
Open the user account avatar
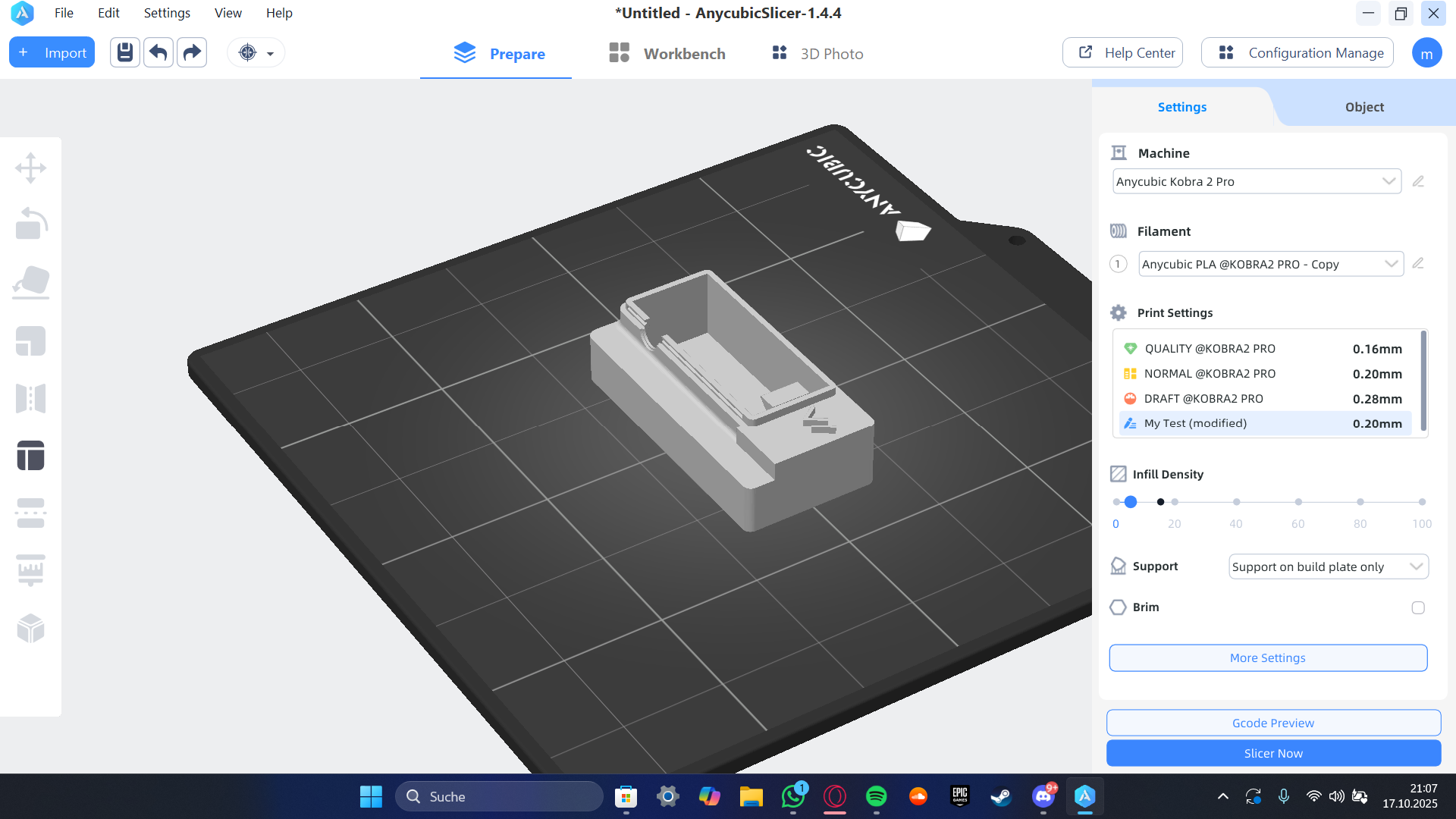[x=1426, y=53]
